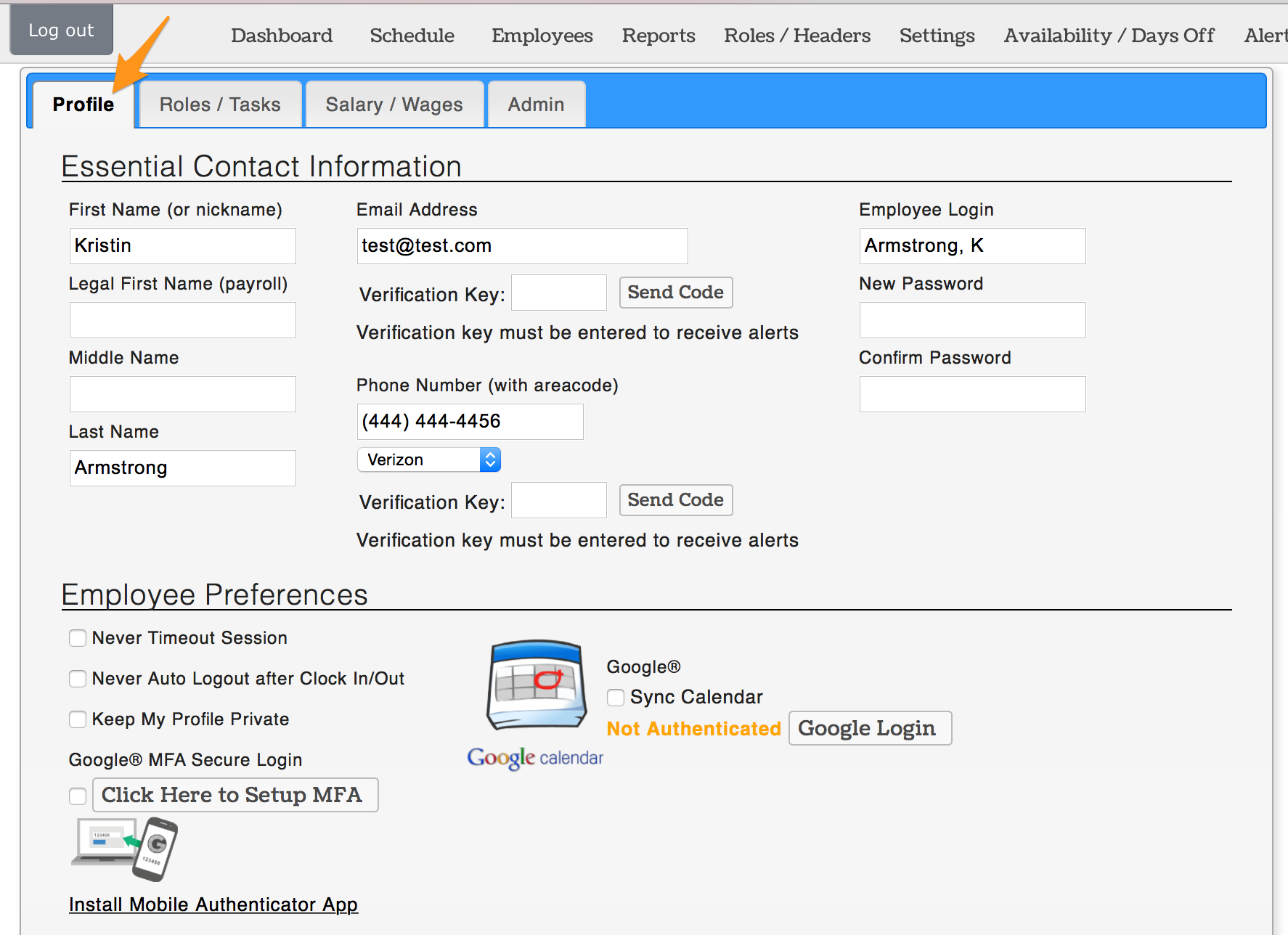This screenshot has width=1288, height=935.
Task: Tick the MFA Secure Login checkbox
Action: [x=78, y=796]
